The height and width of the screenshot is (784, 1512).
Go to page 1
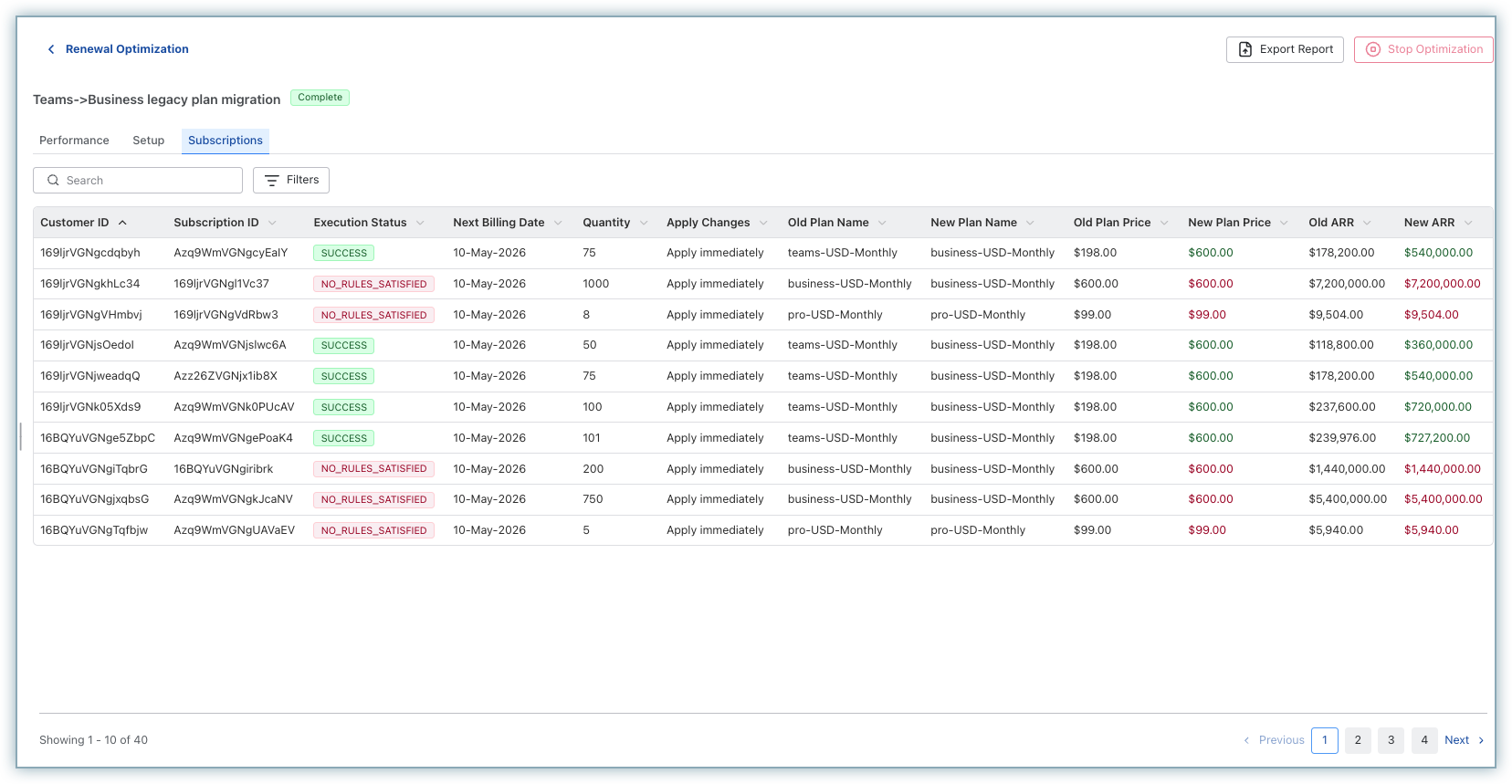pyautogui.click(x=1325, y=740)
